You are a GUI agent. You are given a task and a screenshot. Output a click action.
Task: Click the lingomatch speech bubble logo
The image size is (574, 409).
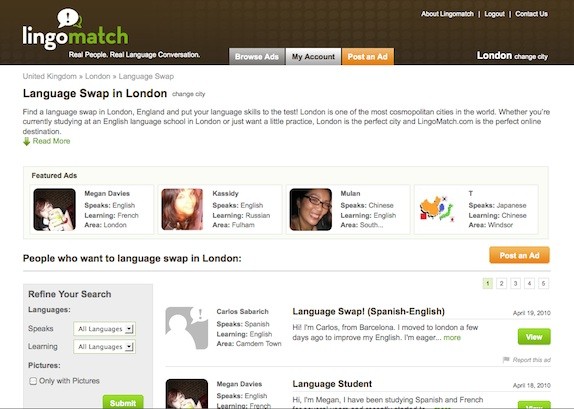(x=70, y=18)
